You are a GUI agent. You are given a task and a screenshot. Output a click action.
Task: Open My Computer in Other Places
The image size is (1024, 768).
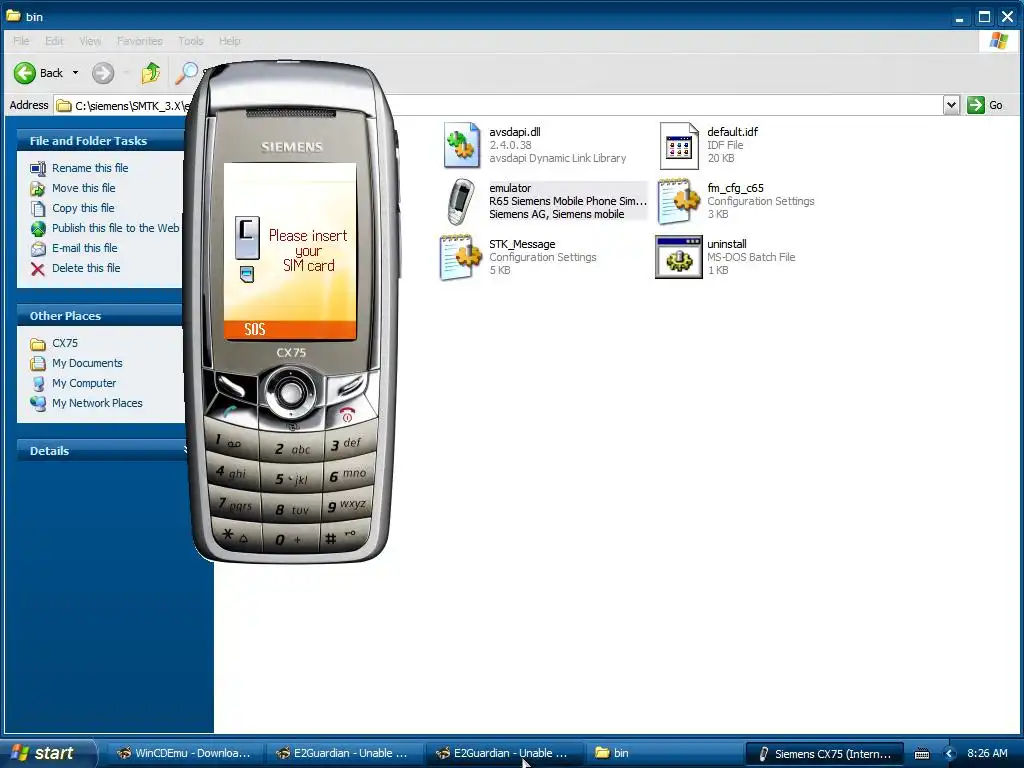(84, 383)
